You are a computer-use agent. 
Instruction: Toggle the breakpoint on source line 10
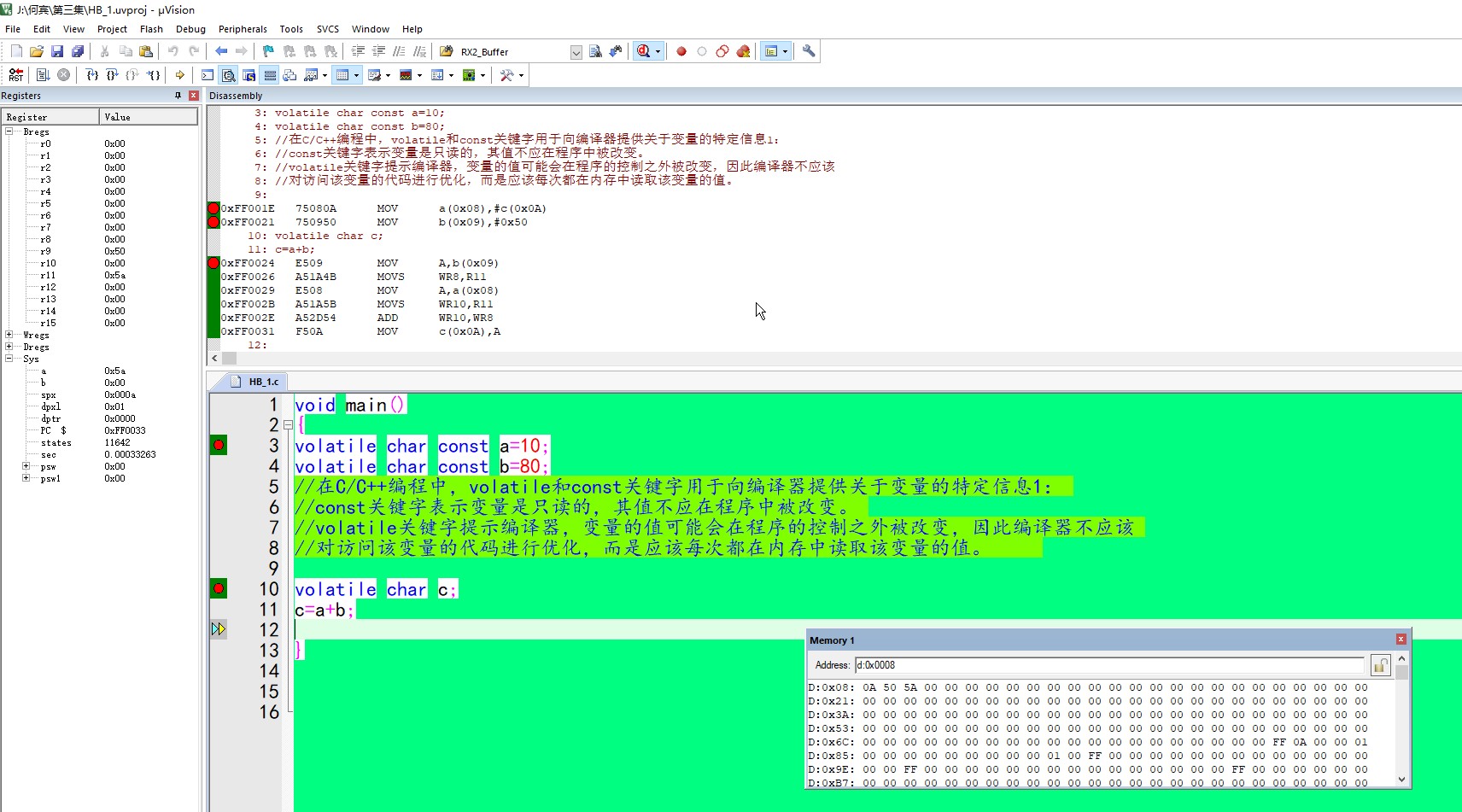[x=219, y=588]
